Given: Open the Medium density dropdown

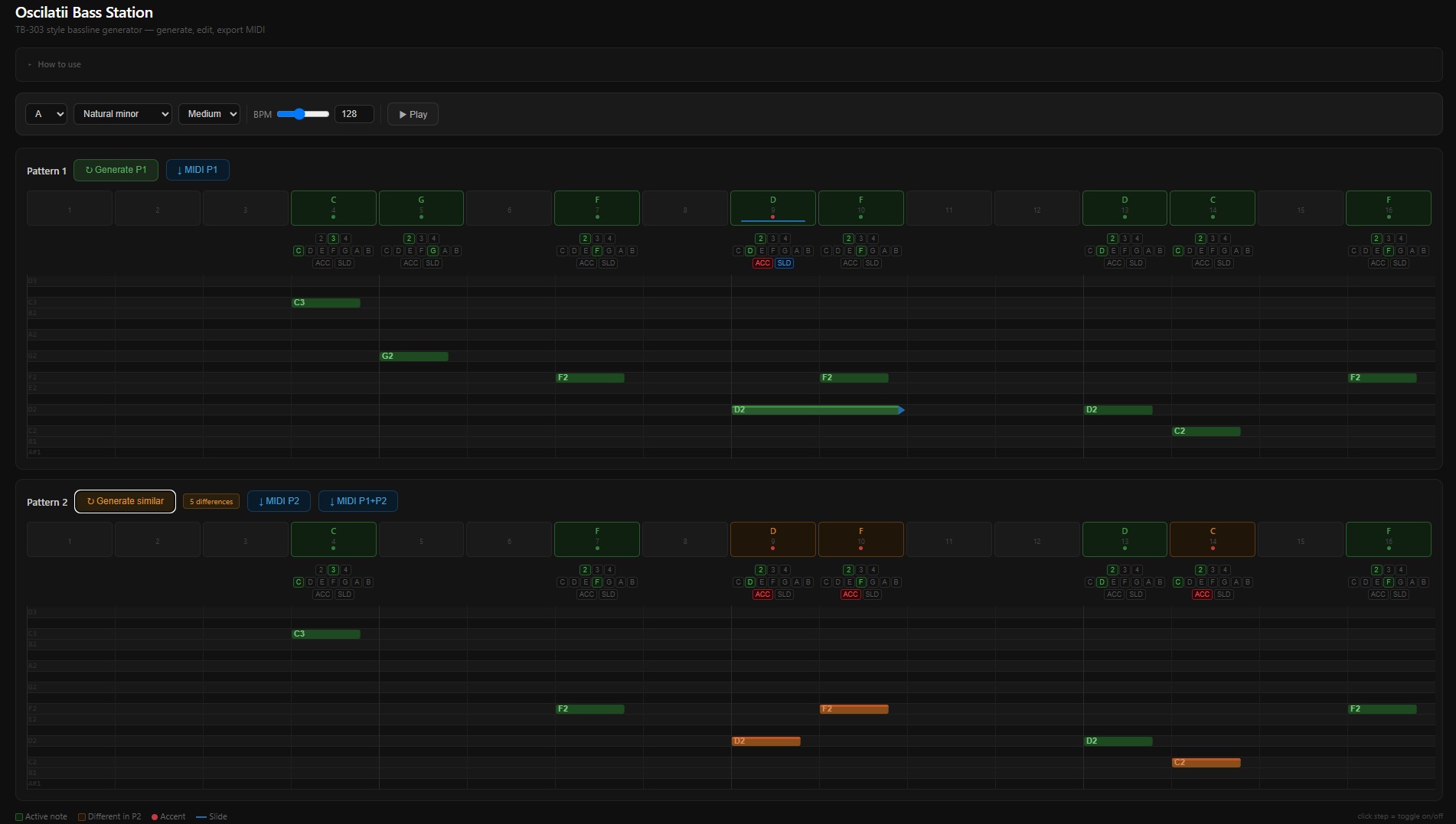Looking at the screenshot, I should coord(209,114).
